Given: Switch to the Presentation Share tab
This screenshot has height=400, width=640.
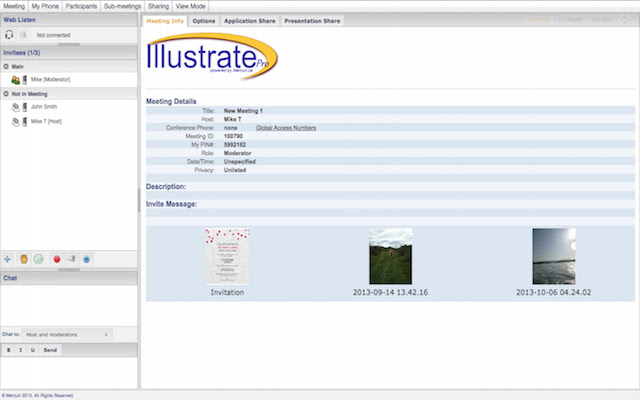Looking at the screenshot, I should point(312,21).
